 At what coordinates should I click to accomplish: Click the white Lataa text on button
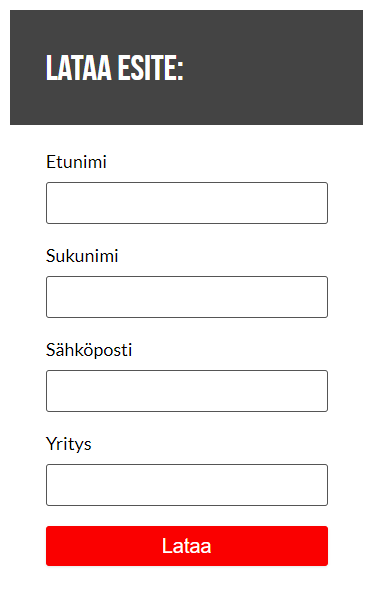(187, 546)
